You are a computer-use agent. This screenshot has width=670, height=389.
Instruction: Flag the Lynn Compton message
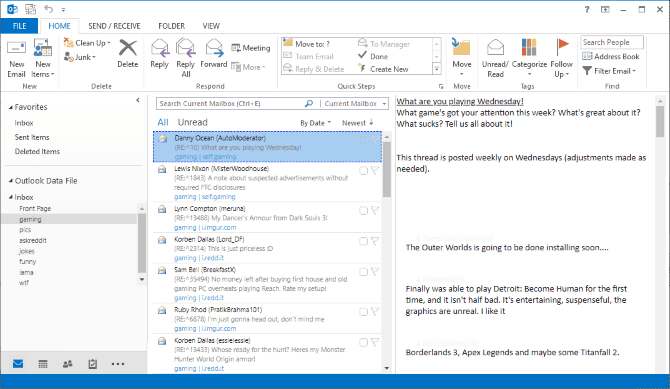pos(375,210)
